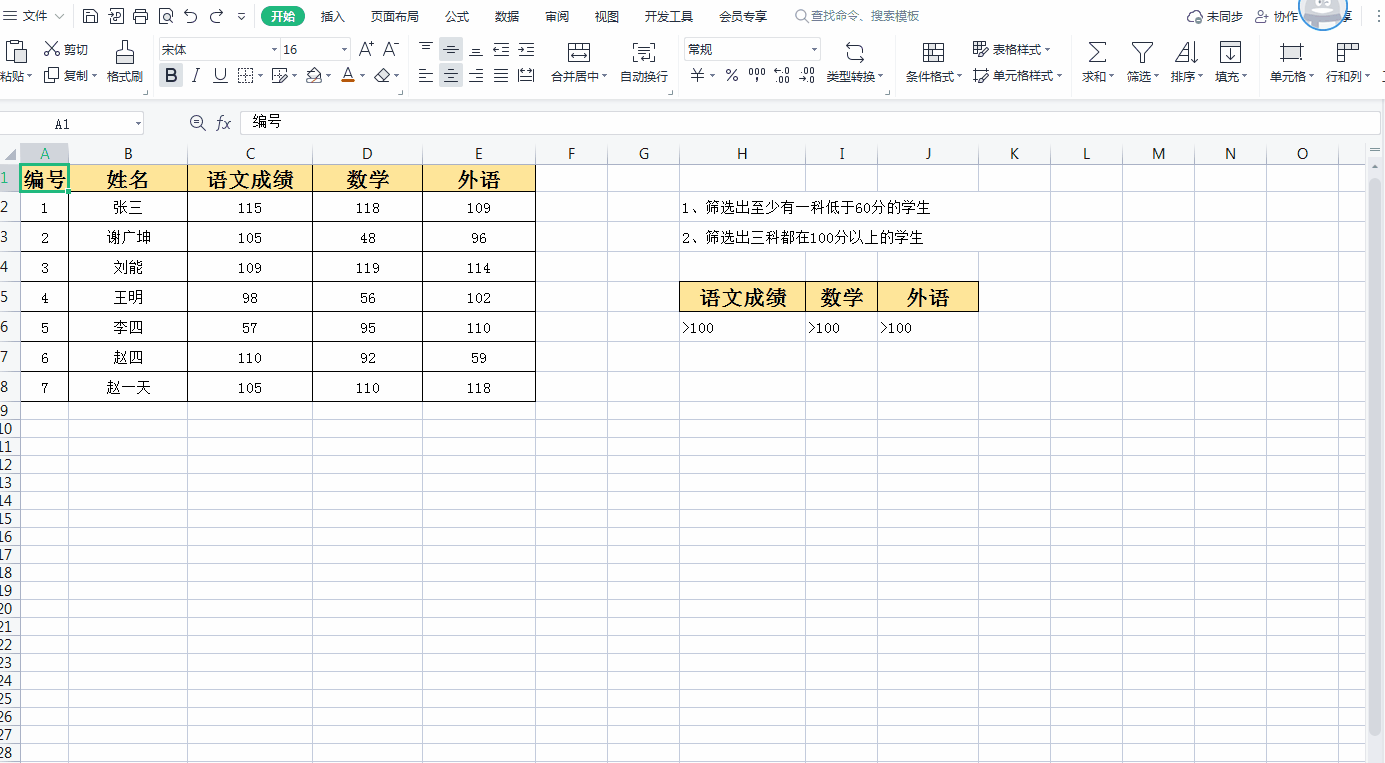Open fill color bucket picker
This screenshot has width=1385, height=763.
coord(314,75)
